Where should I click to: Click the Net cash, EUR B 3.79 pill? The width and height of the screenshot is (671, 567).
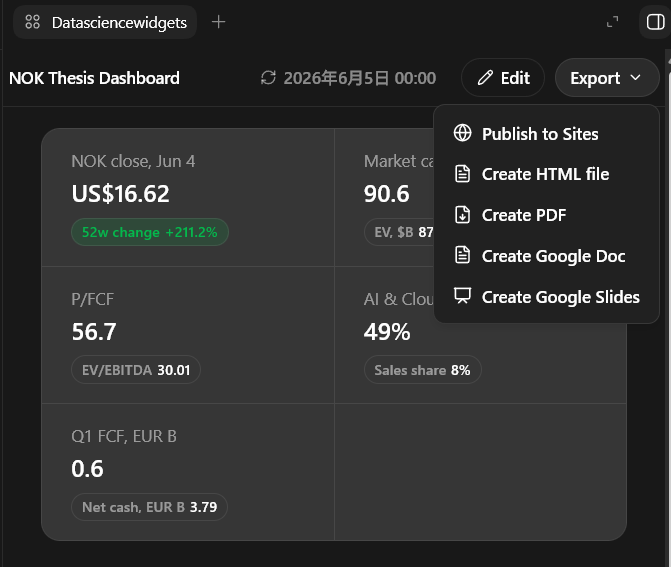click(x=149, y=507)
